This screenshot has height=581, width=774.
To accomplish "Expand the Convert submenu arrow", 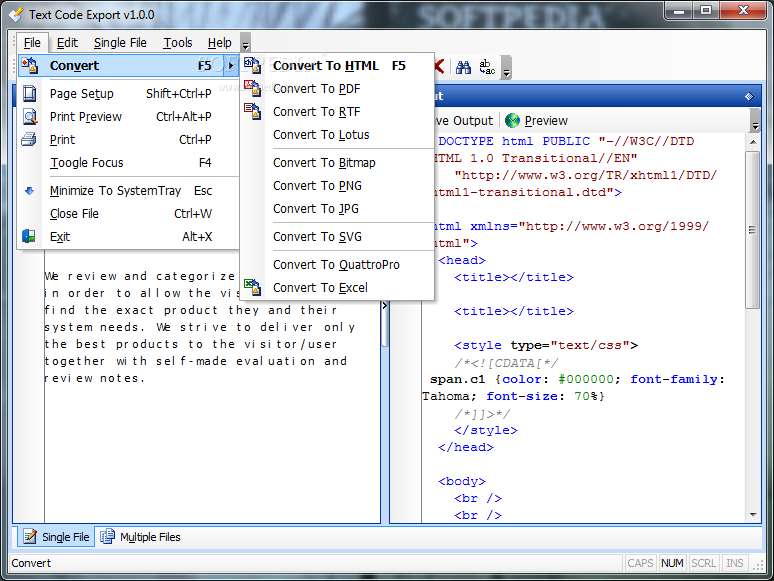I will click(x=231, y=66).
